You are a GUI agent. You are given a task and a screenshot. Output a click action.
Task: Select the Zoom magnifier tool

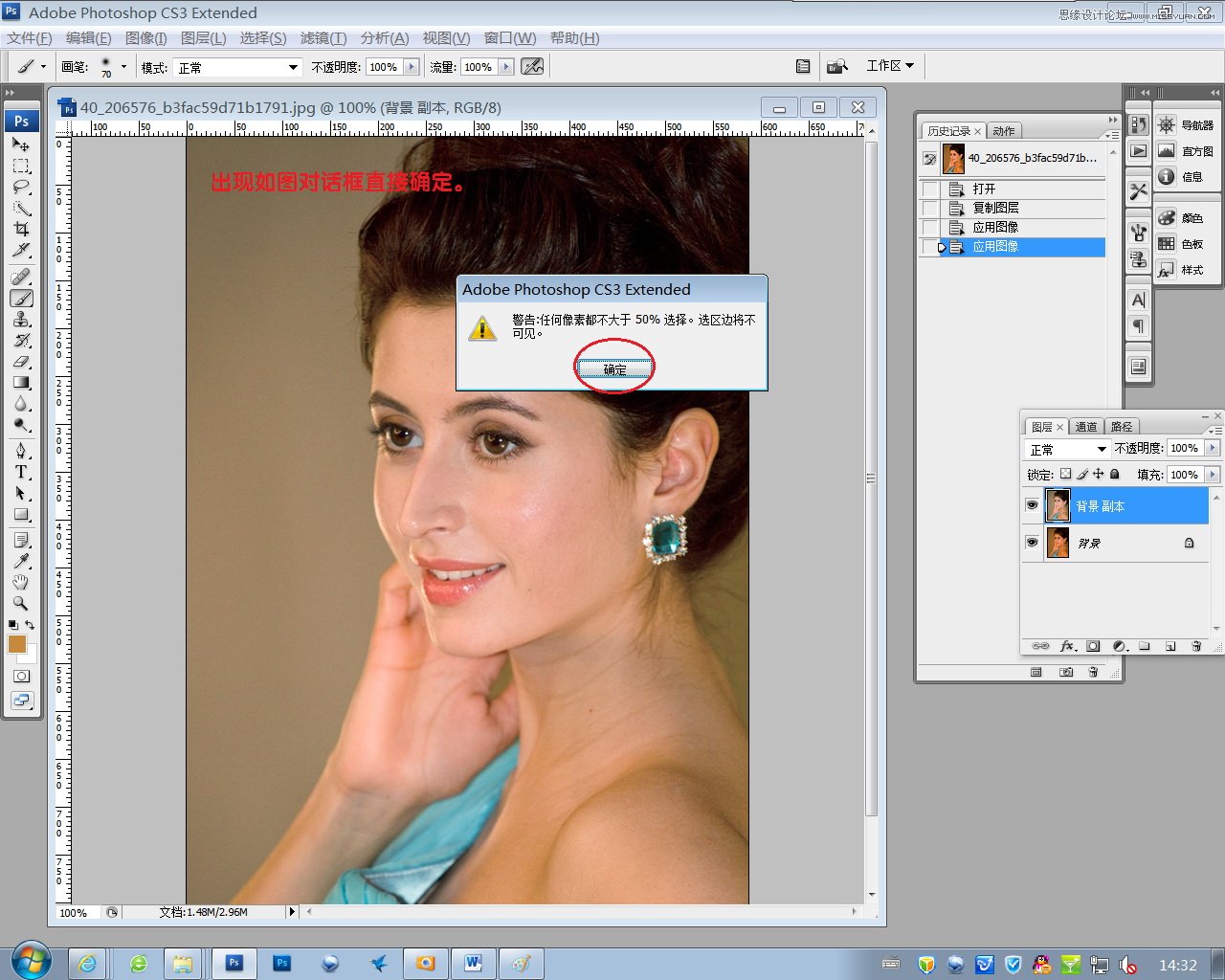[21, 604]
